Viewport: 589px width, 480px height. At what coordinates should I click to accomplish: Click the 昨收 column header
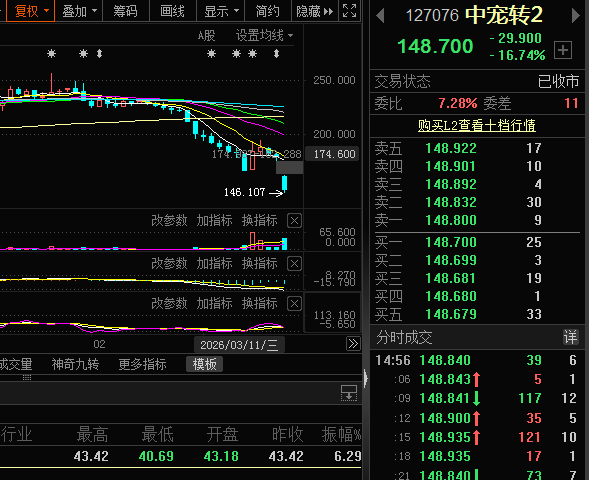(x=287, y=435)
